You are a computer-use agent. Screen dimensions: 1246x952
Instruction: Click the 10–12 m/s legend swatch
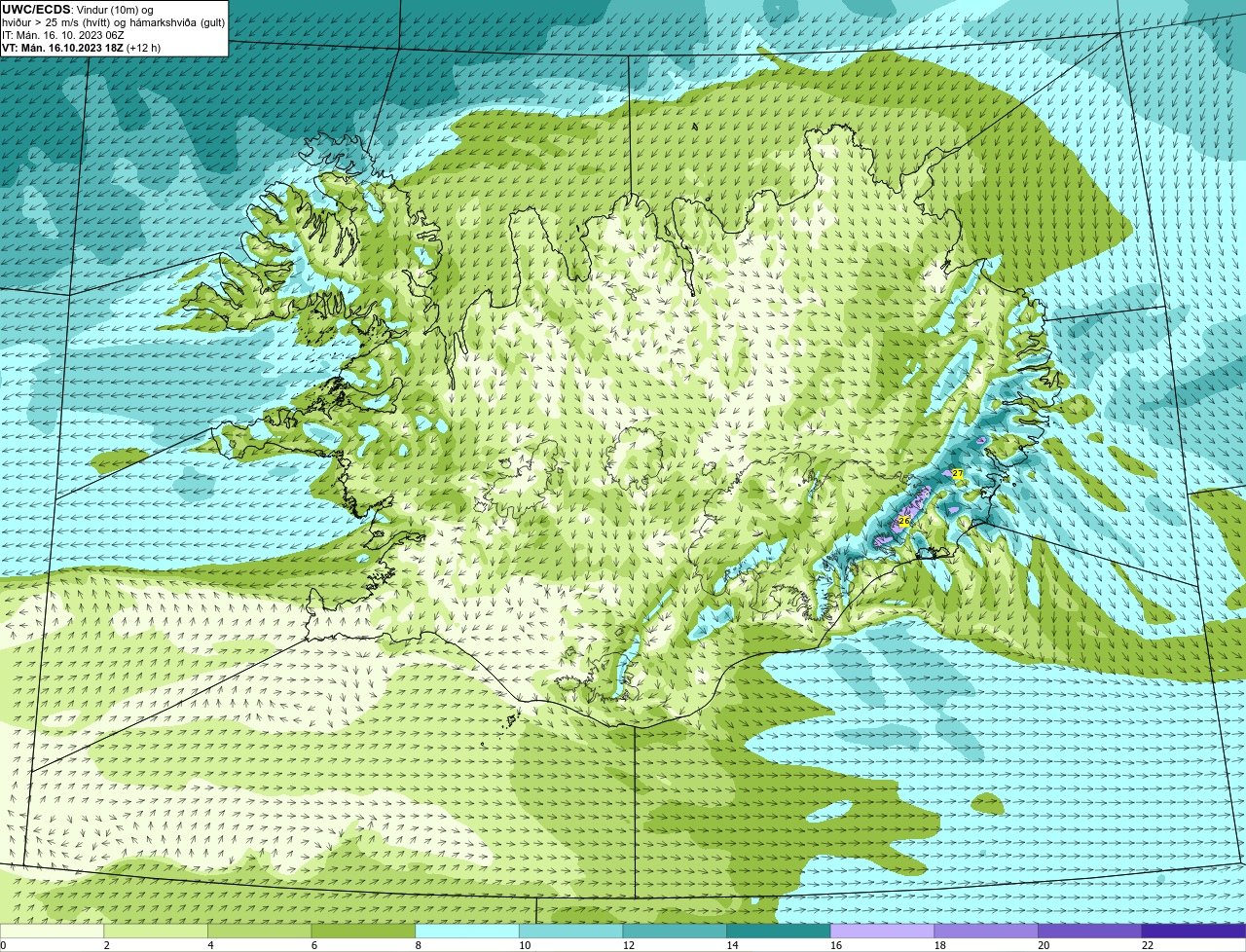[x=570, y=931]
